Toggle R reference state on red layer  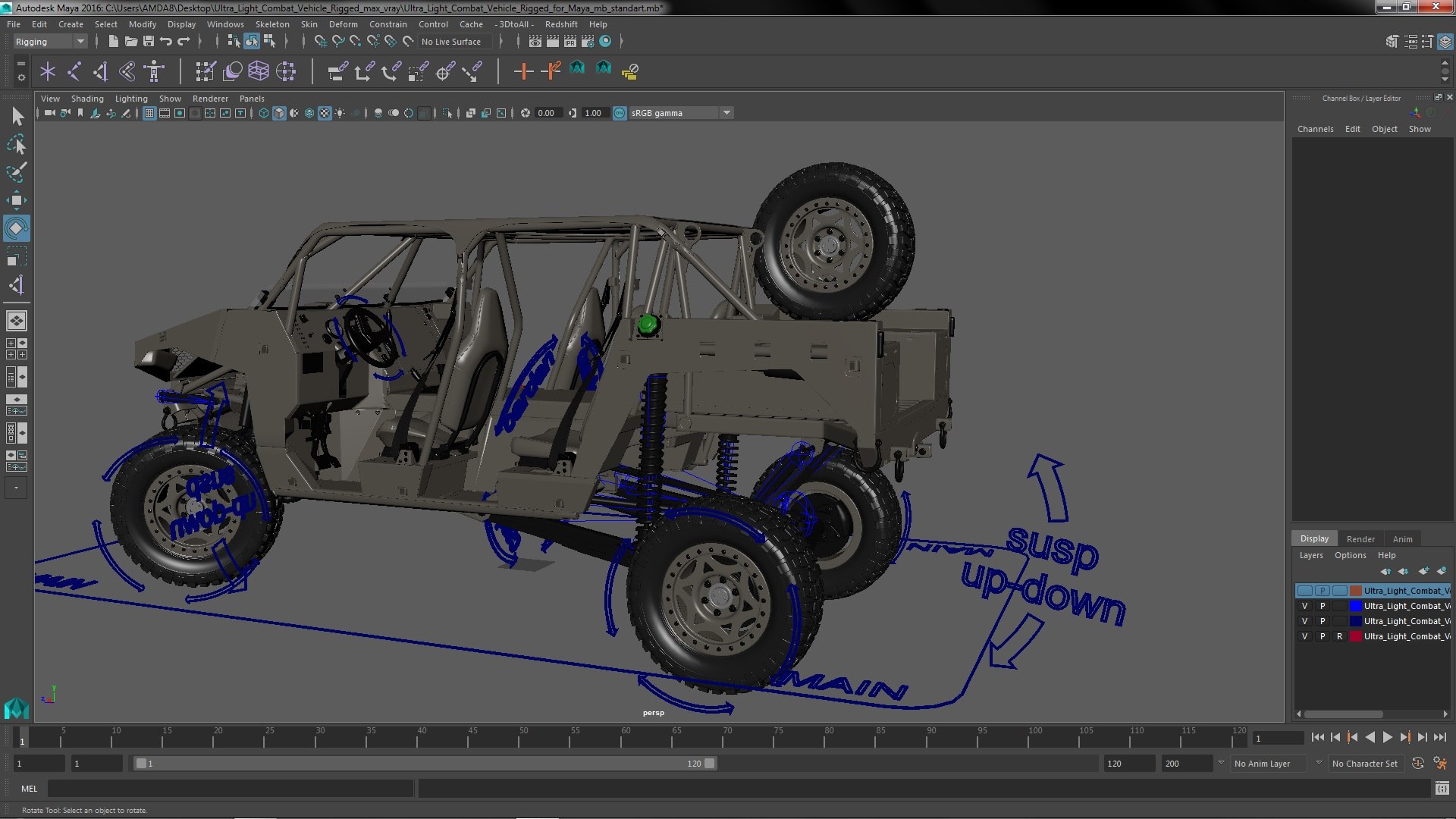1339,636
